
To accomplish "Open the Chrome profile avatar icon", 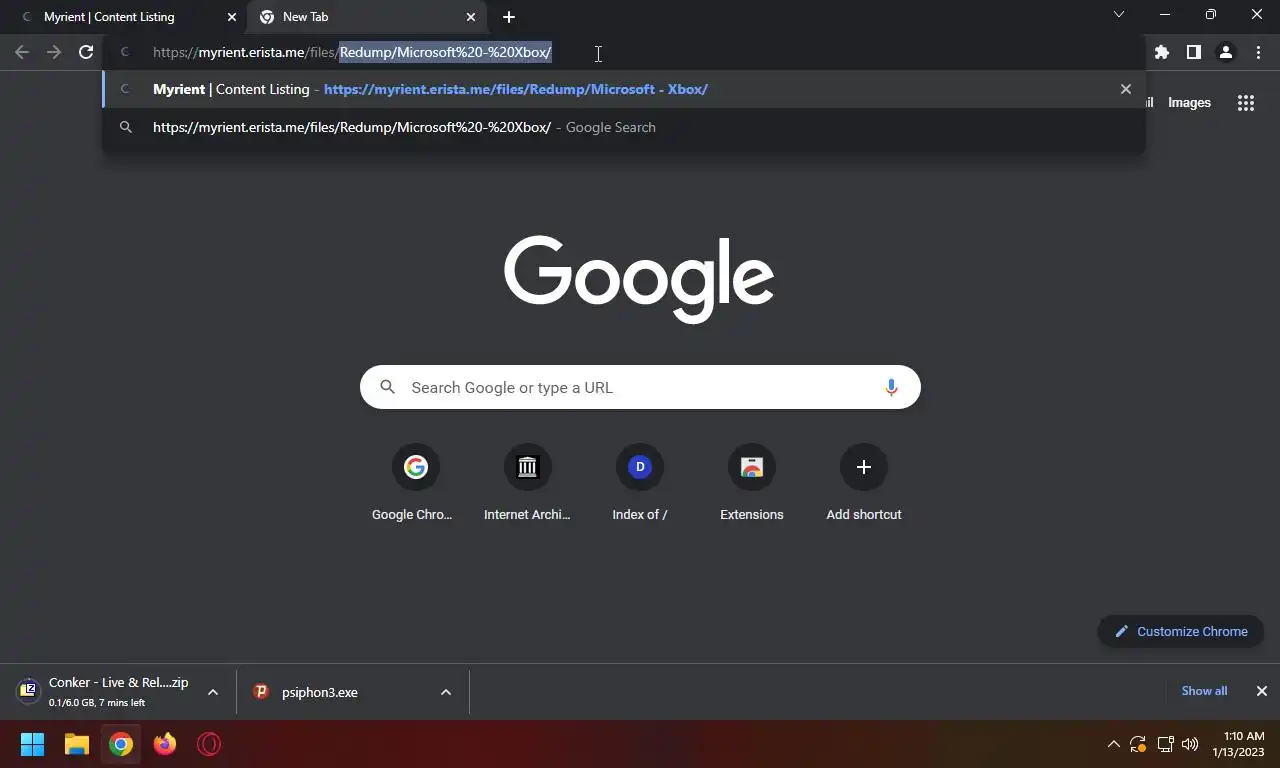I will [1226, 52].
